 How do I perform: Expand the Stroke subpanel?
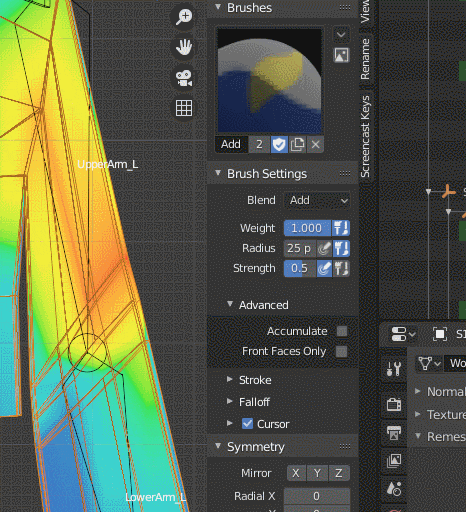[x=230, y=380]
